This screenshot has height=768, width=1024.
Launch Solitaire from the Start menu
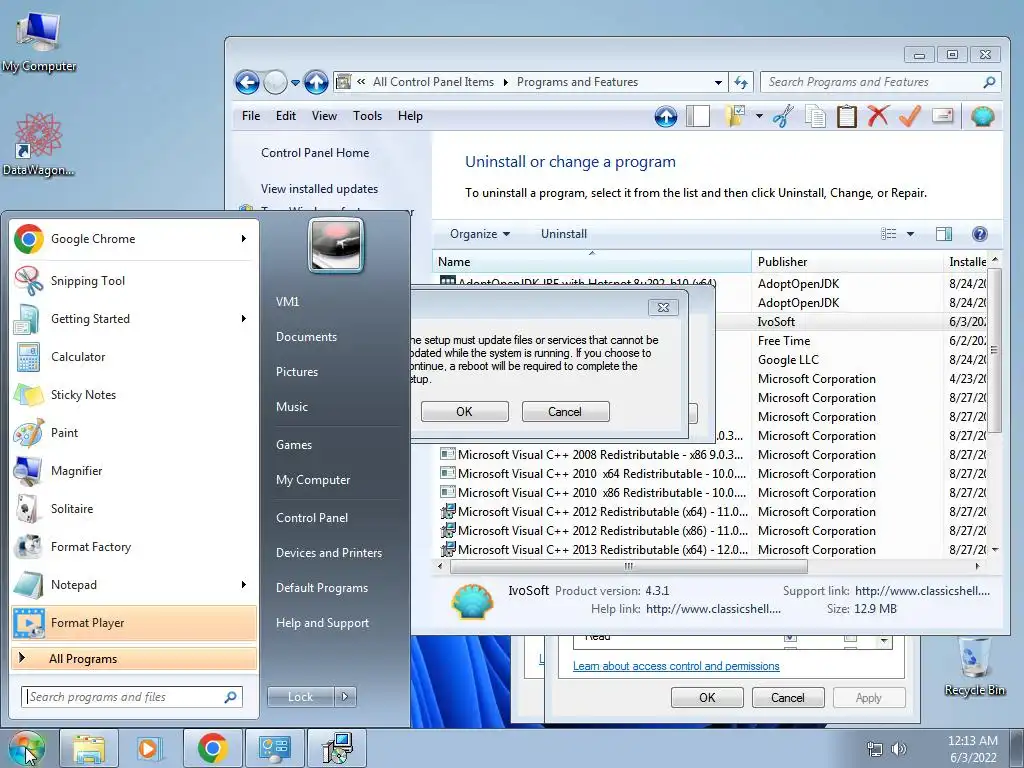coord(134,509)
